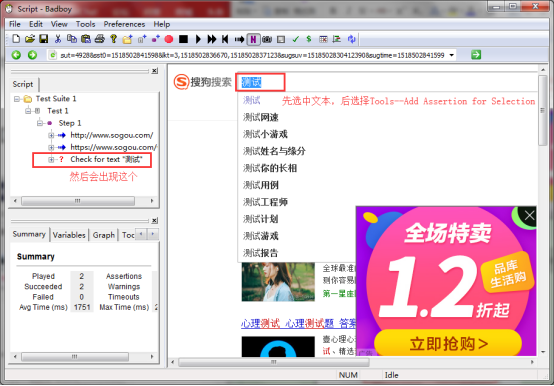The height and width of the screenshot is (386, 554).
Task: Toggle the purple N record mode button
Action: click(253, 39)
